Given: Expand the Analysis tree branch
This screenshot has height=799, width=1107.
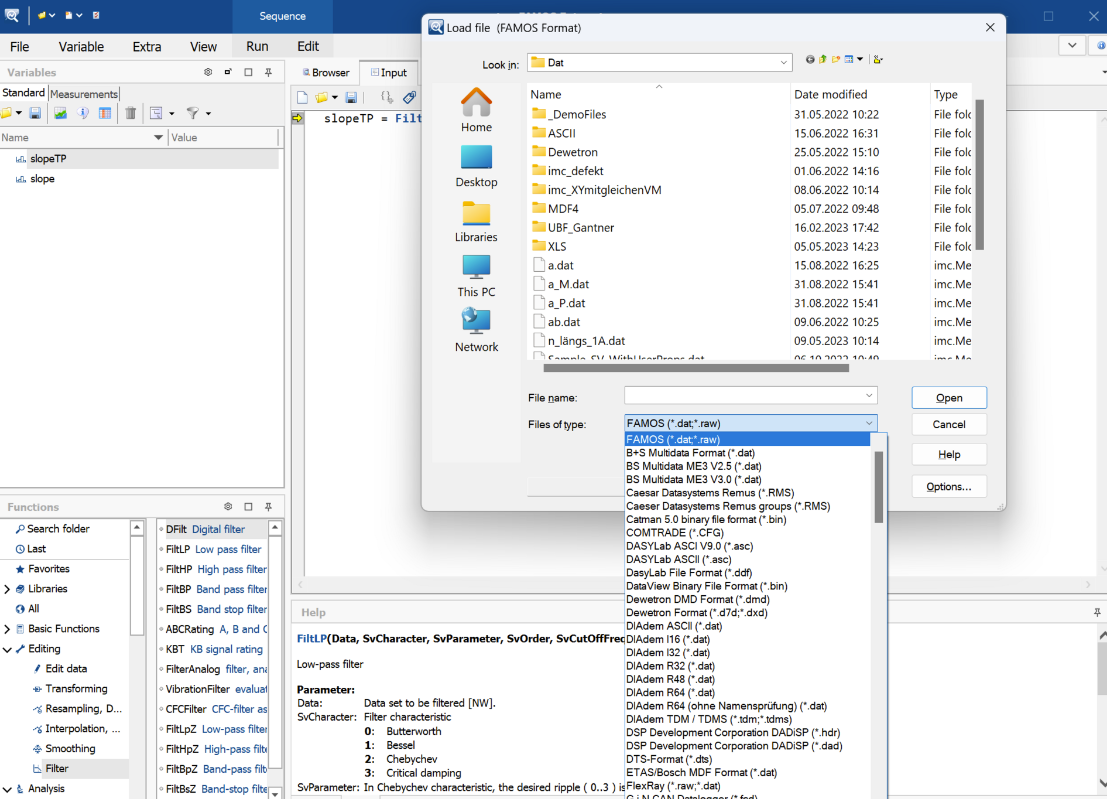Looking at the screenshot, I should [x=7, y=788].
